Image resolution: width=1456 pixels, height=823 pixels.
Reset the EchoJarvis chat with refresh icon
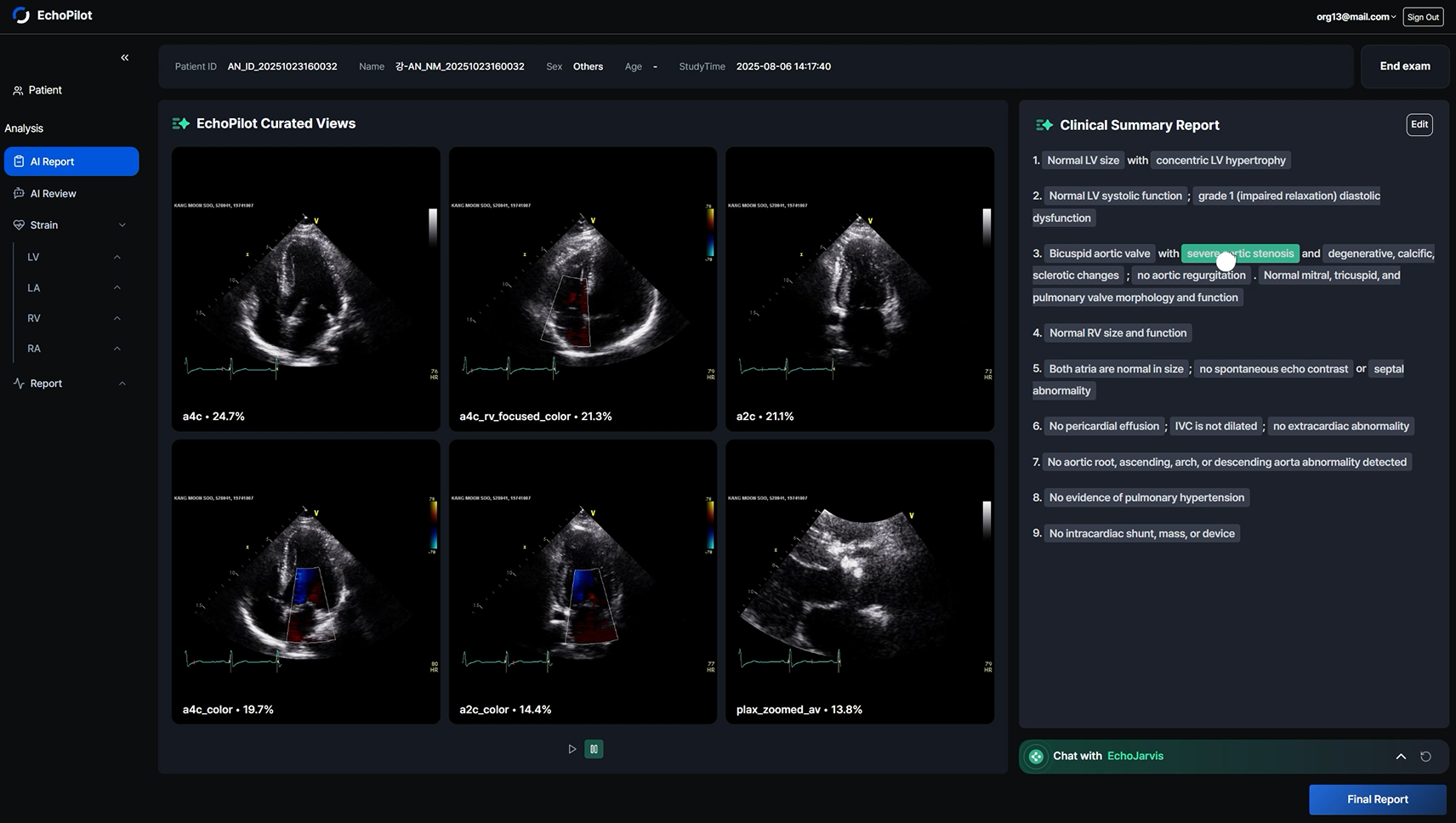click(1426, 757)
